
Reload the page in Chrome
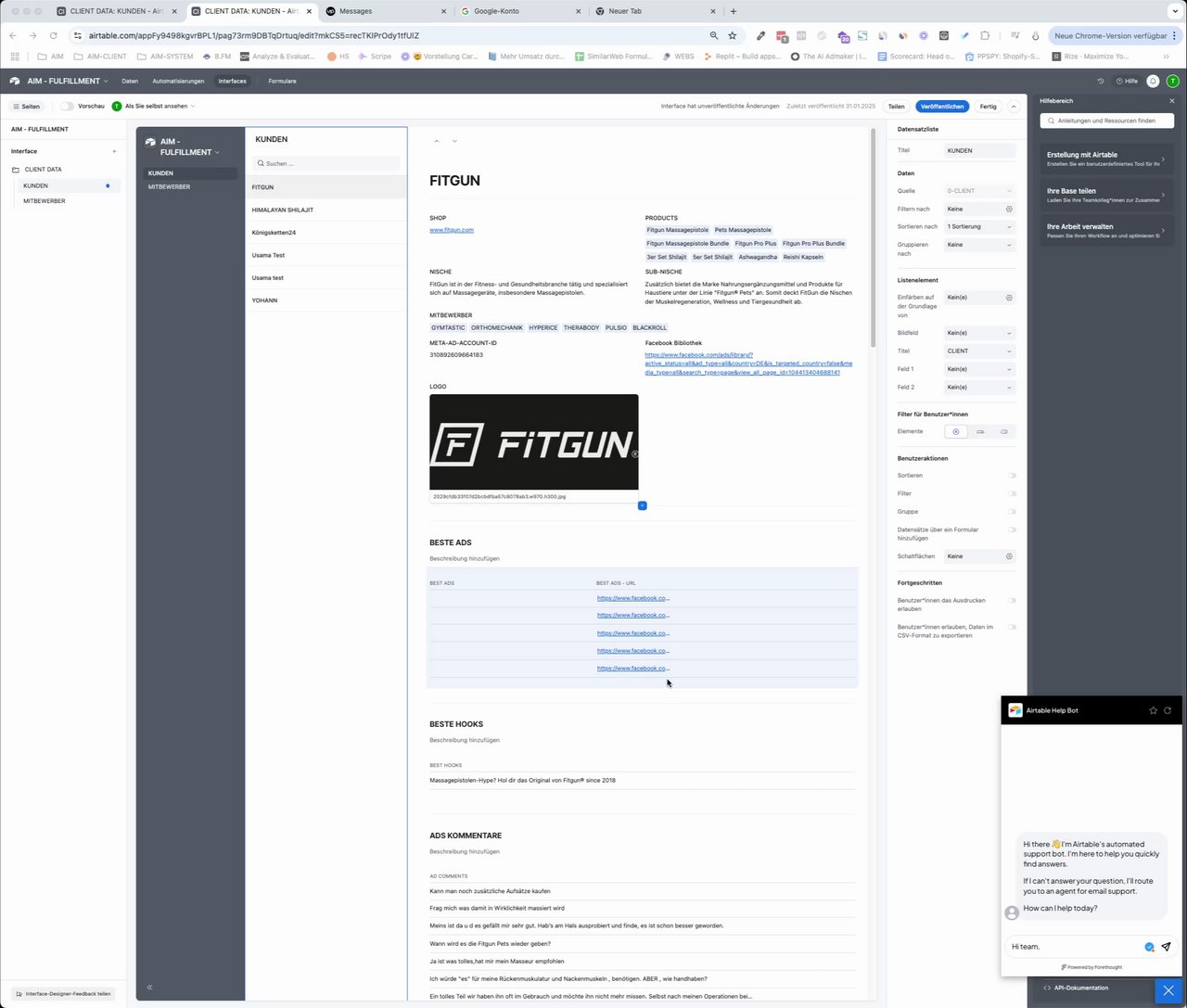53,35
